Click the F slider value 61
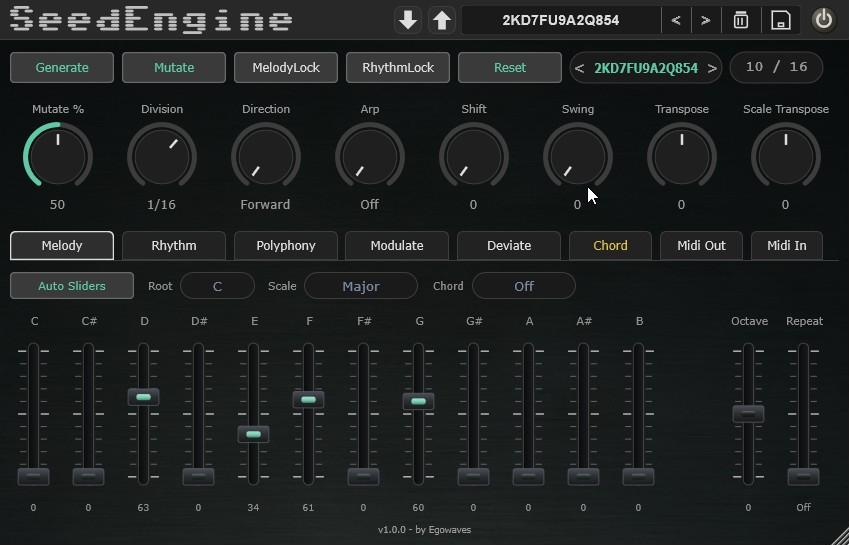Viewport: 849px width, 545px height. [308, 508]
